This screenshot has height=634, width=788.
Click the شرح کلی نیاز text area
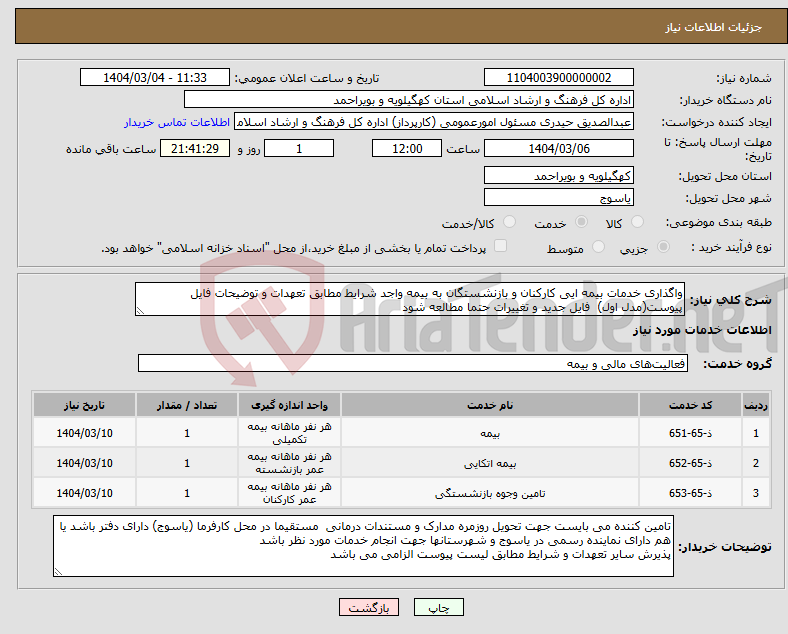click(x=410, y=299)
